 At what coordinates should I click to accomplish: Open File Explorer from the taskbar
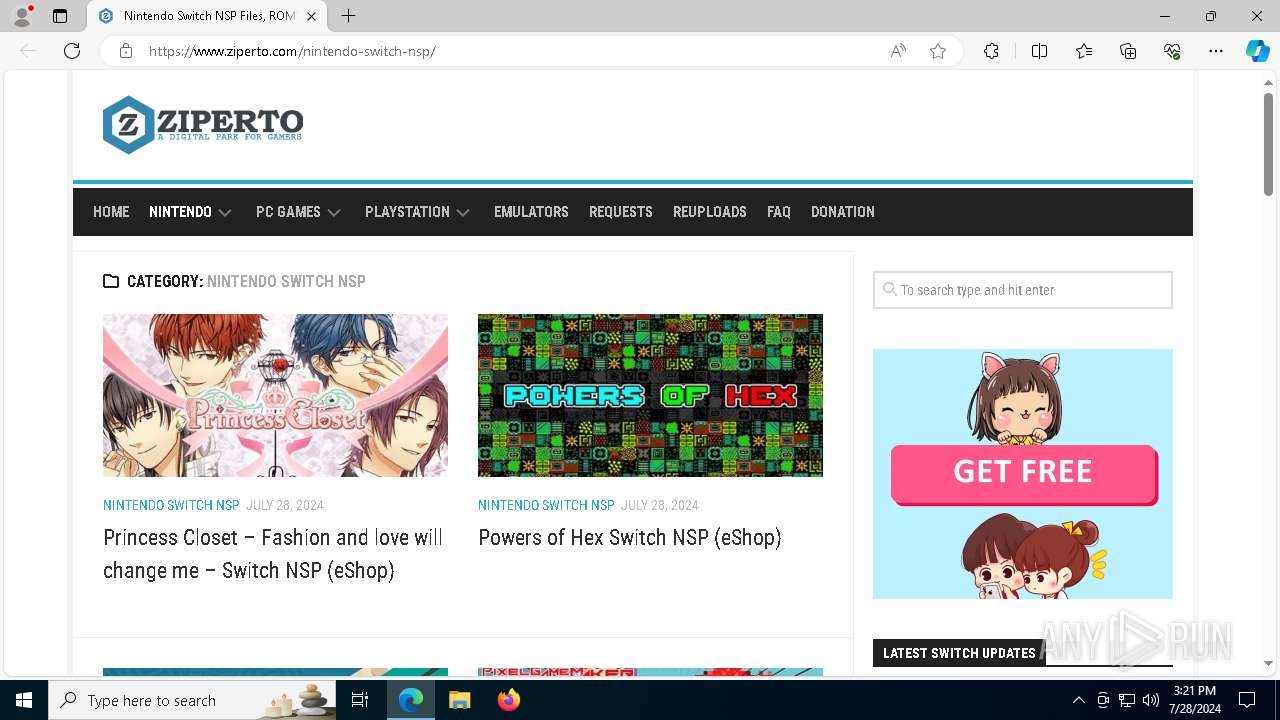point(459,700)
